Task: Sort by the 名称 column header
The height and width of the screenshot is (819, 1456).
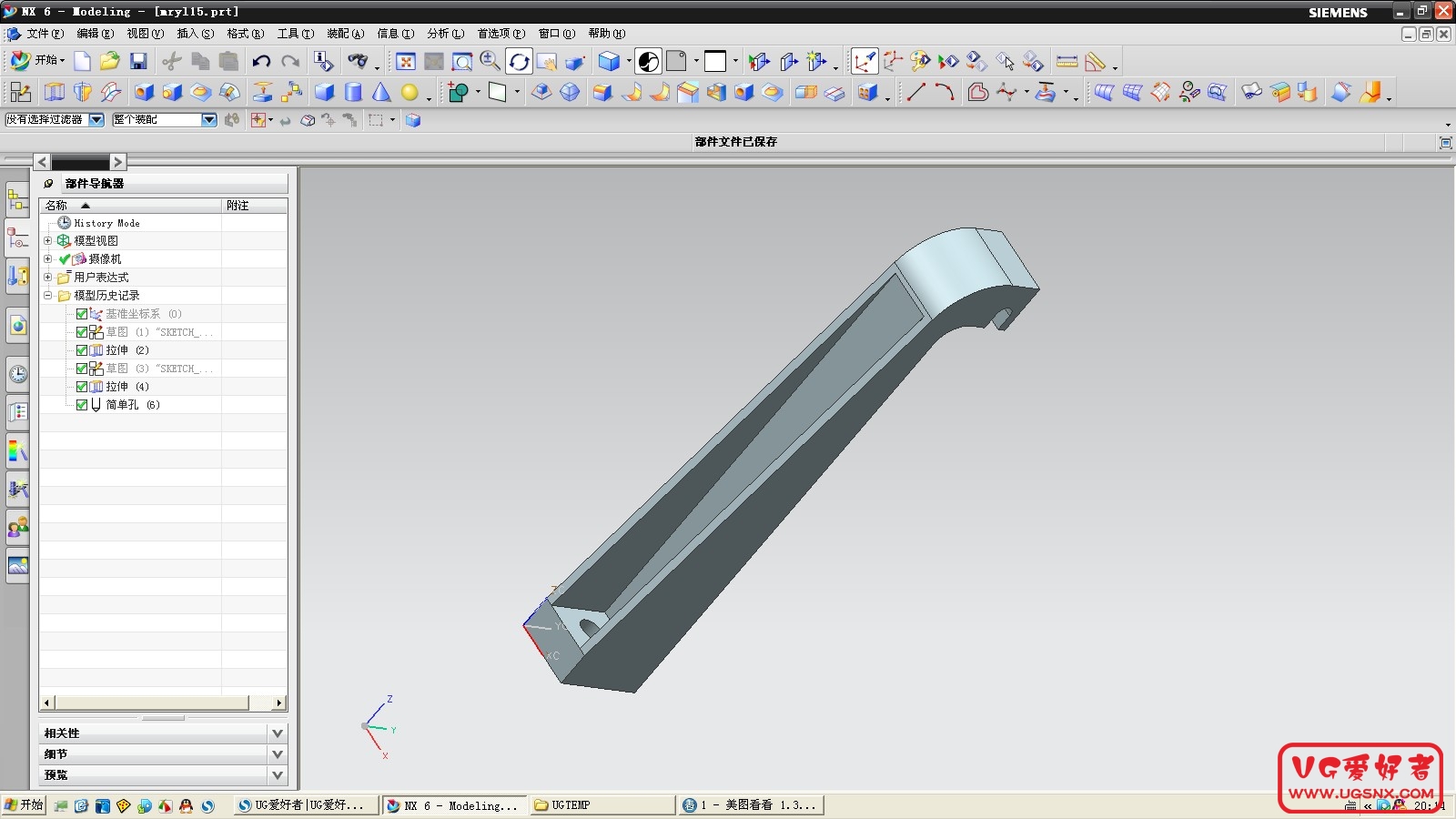Action: point(130,206)
